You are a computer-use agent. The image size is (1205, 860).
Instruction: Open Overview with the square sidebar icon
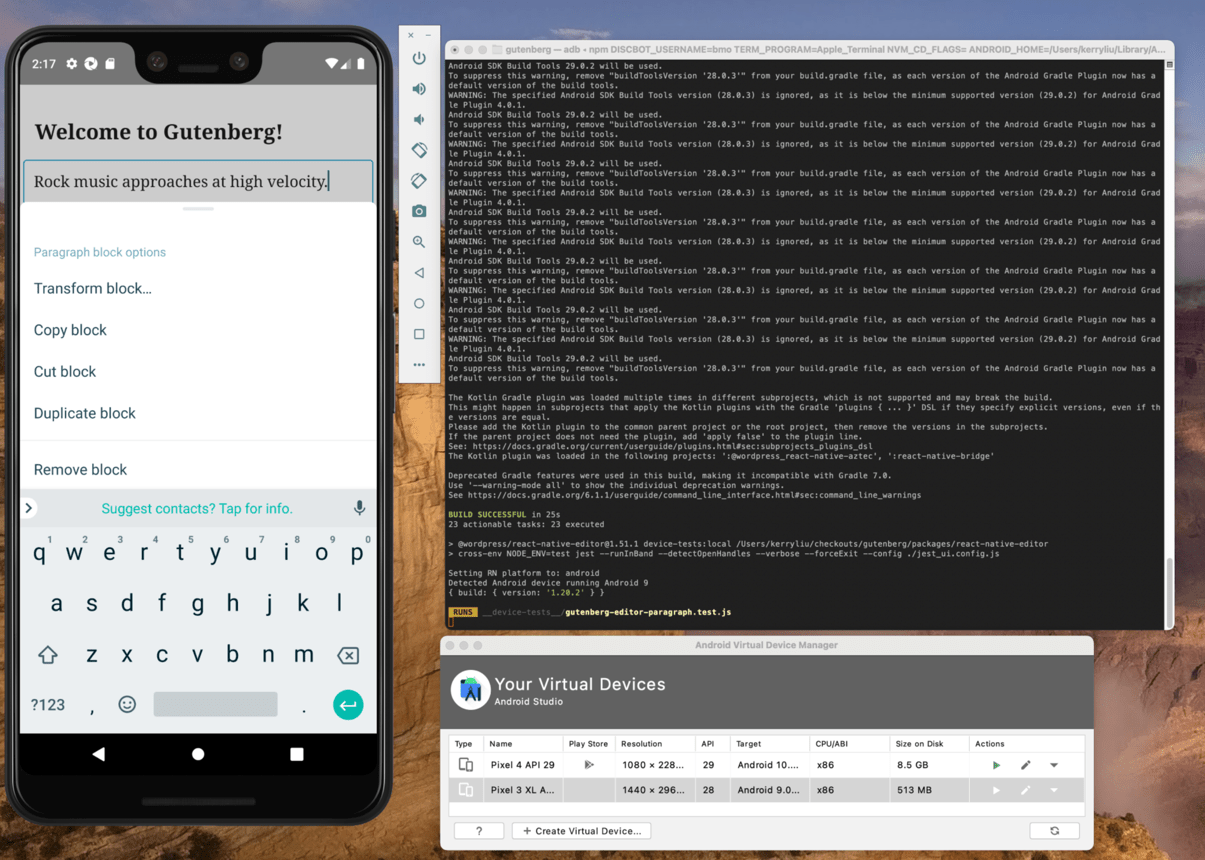click(419, 334)
